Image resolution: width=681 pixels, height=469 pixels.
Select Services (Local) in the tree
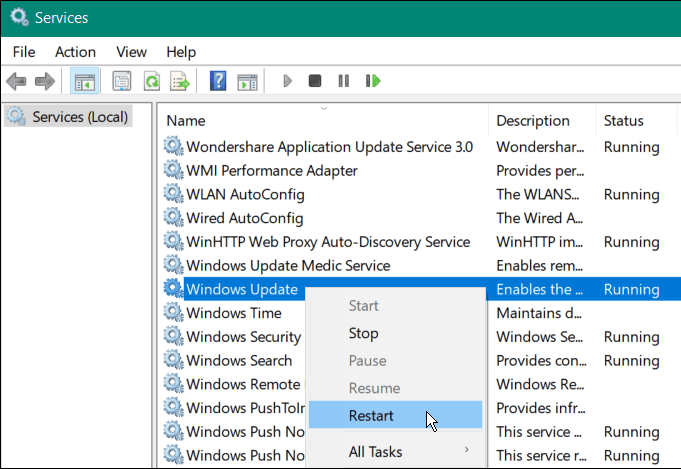[68, 117]
